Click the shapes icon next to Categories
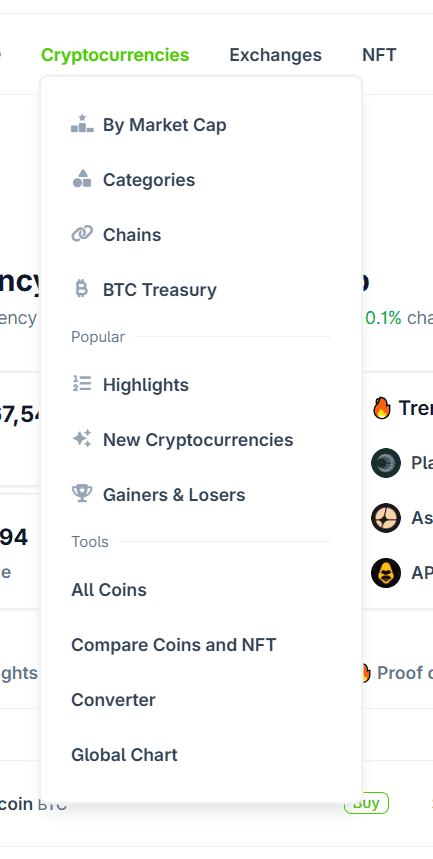Screen dimensions: 433x859 pyautogui.click(x=82, y=179)
